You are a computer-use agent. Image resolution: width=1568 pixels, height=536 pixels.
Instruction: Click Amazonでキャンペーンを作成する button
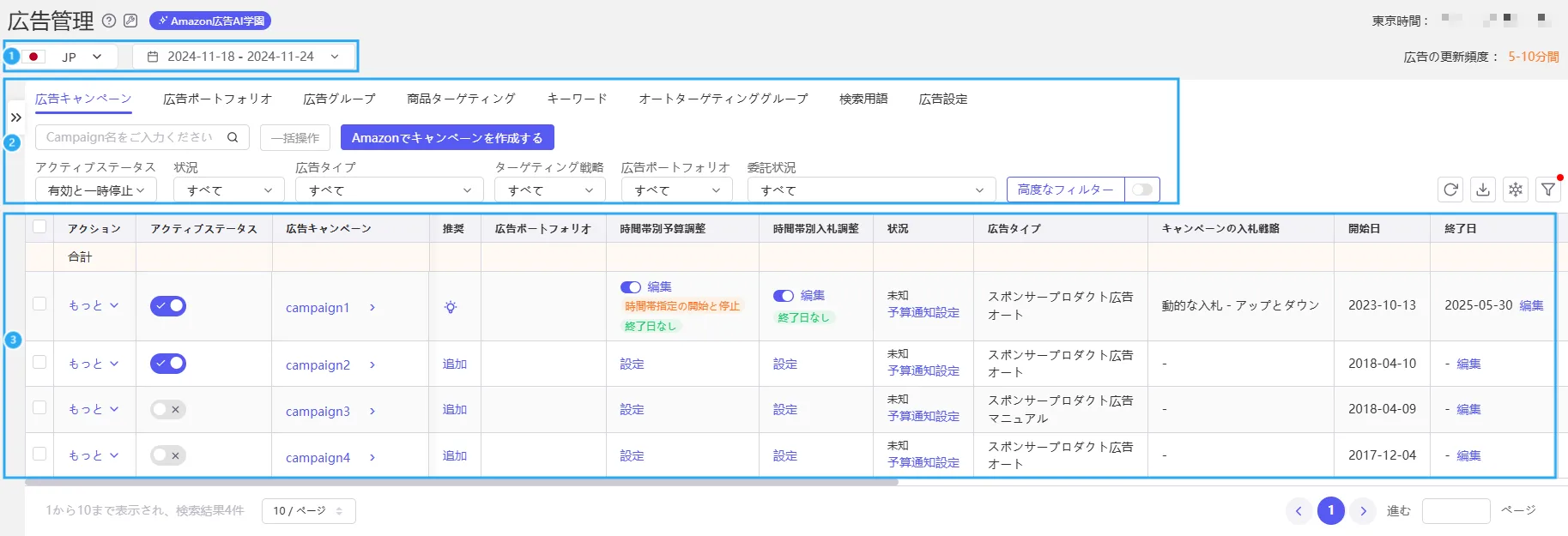coord(447,137)
